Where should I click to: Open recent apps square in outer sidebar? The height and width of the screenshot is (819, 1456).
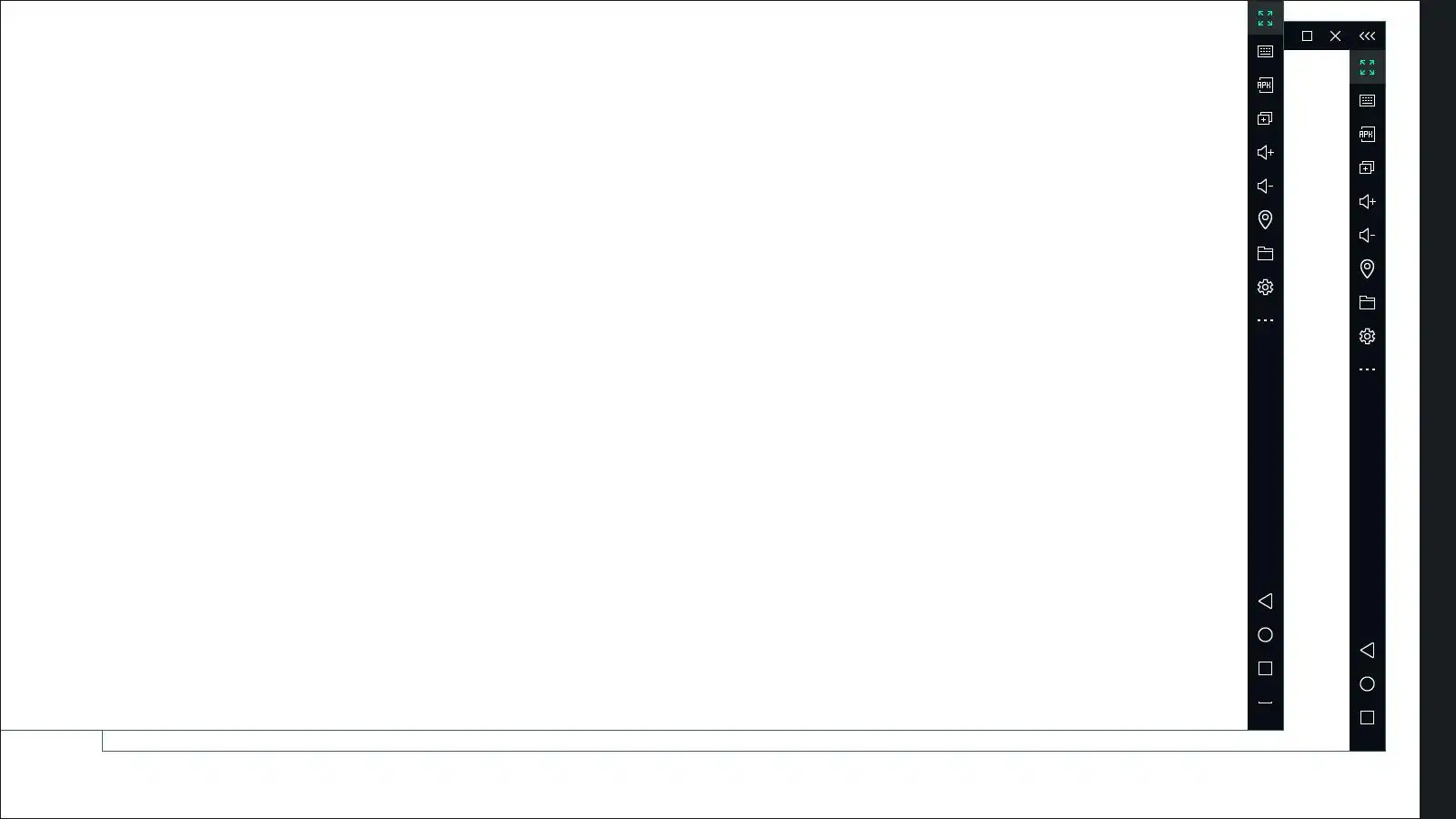coord(1367,718)
